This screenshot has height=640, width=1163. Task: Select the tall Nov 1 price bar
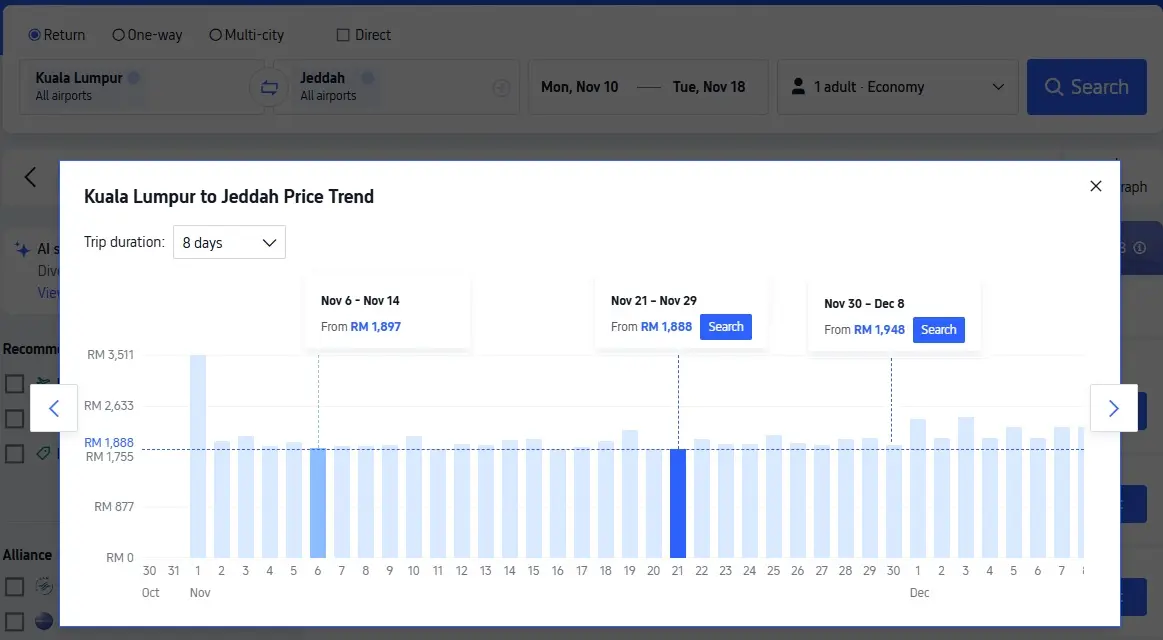tap(198, 456)
